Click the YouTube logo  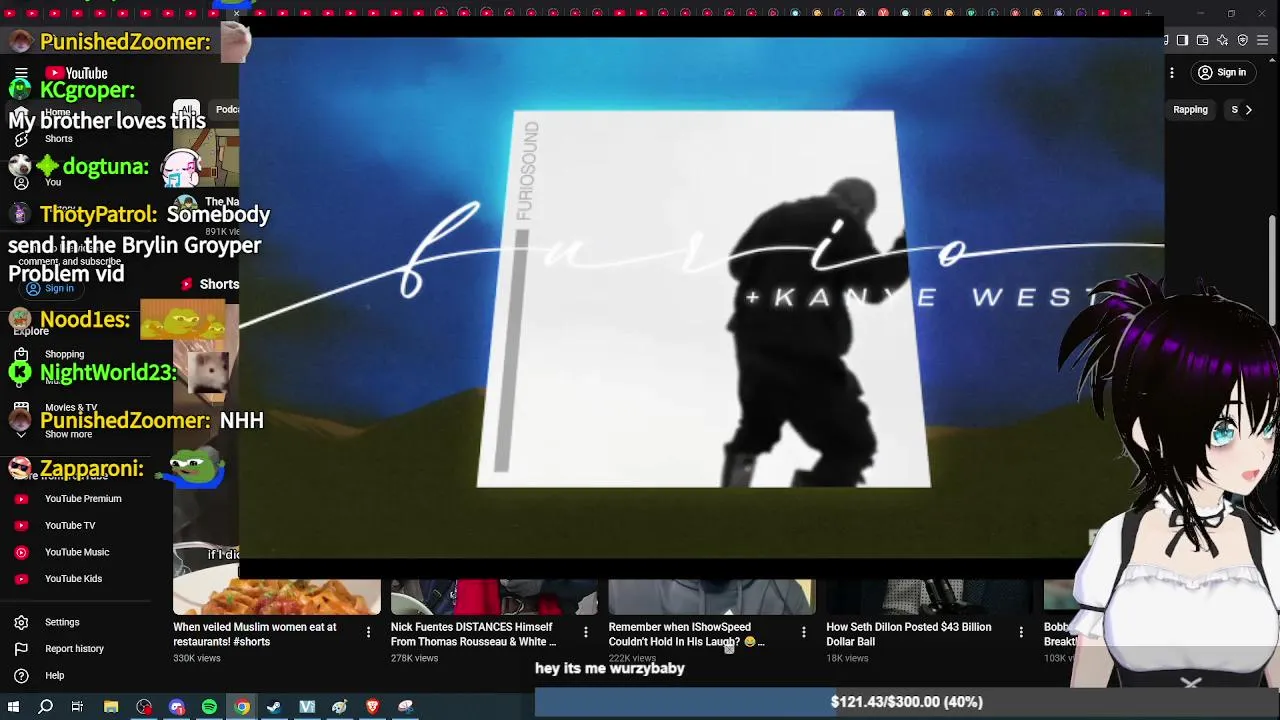[76, 73]
